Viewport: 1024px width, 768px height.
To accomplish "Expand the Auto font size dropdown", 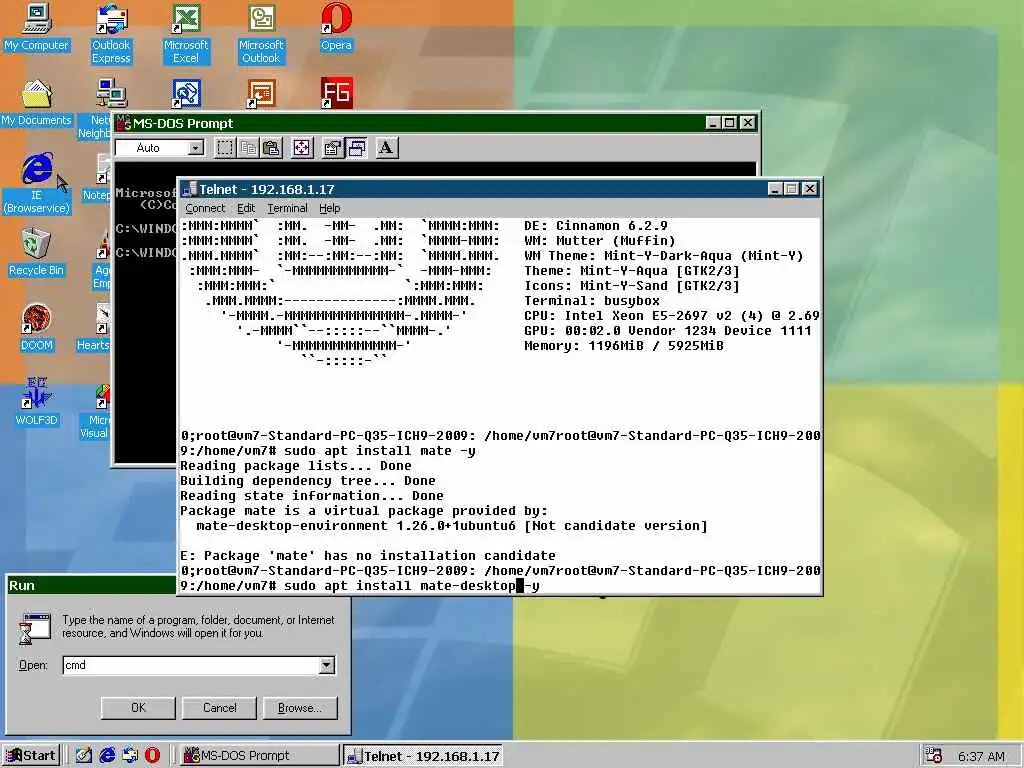I will 195,148.
